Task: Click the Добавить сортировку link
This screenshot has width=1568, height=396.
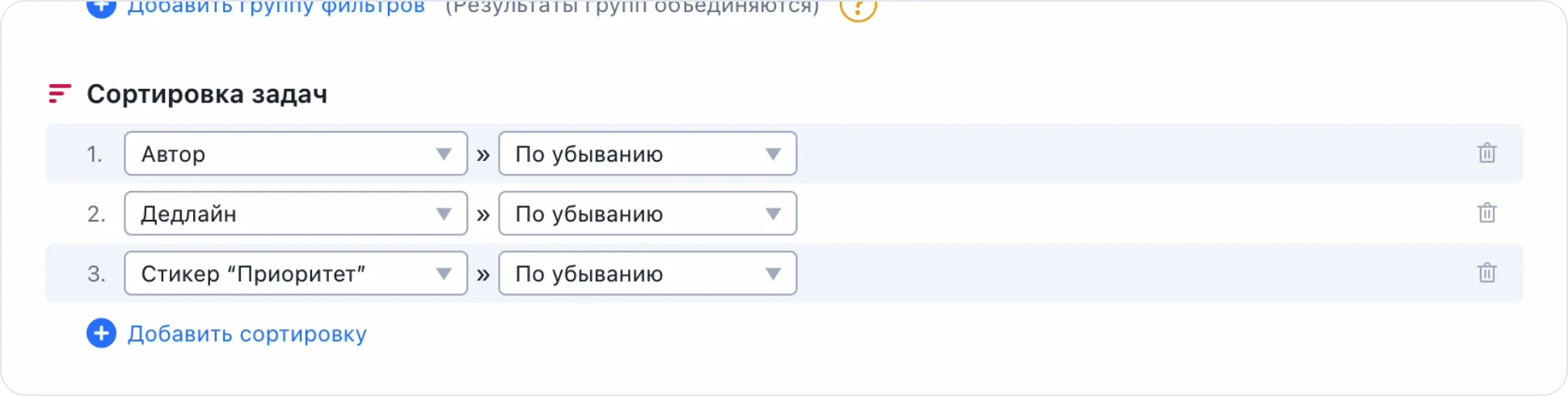Action: point(247,334)
